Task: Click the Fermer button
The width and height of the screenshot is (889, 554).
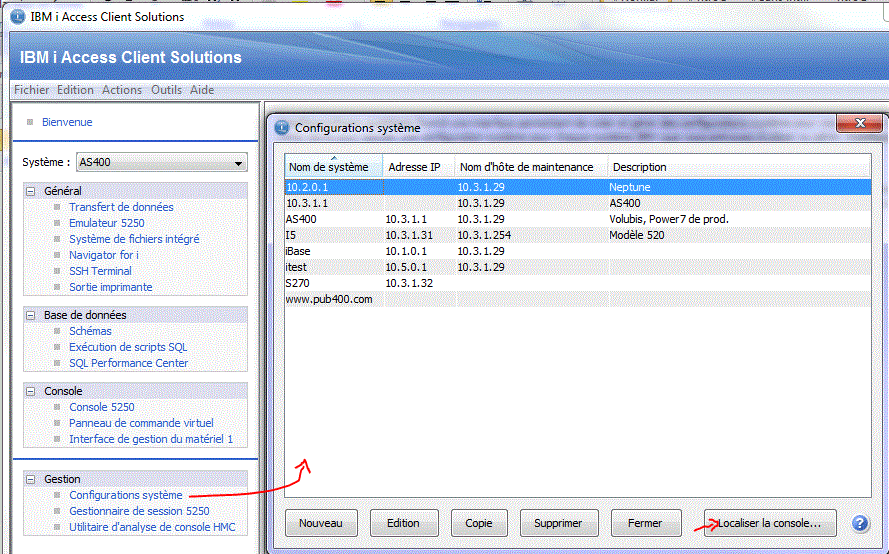Action: (645, 523)
